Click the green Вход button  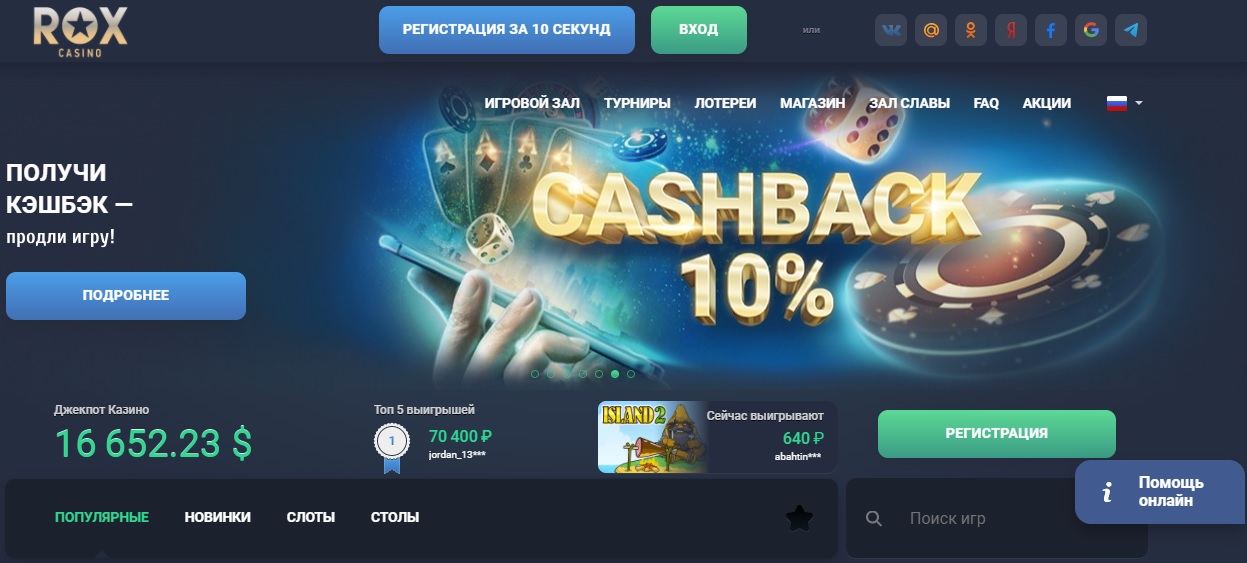(699, 30)
